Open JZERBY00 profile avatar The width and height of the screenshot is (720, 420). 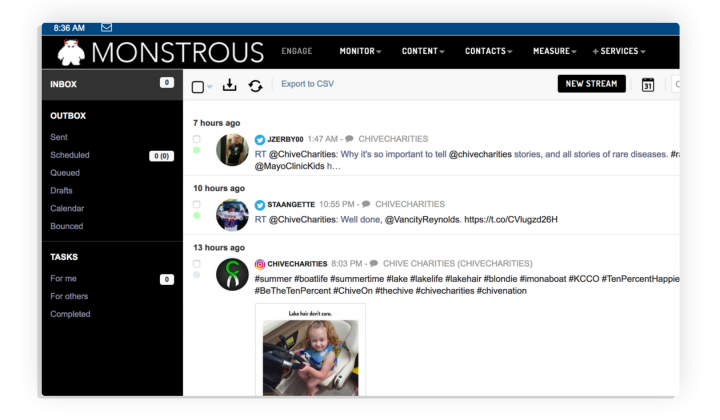(x=232, y=150)
